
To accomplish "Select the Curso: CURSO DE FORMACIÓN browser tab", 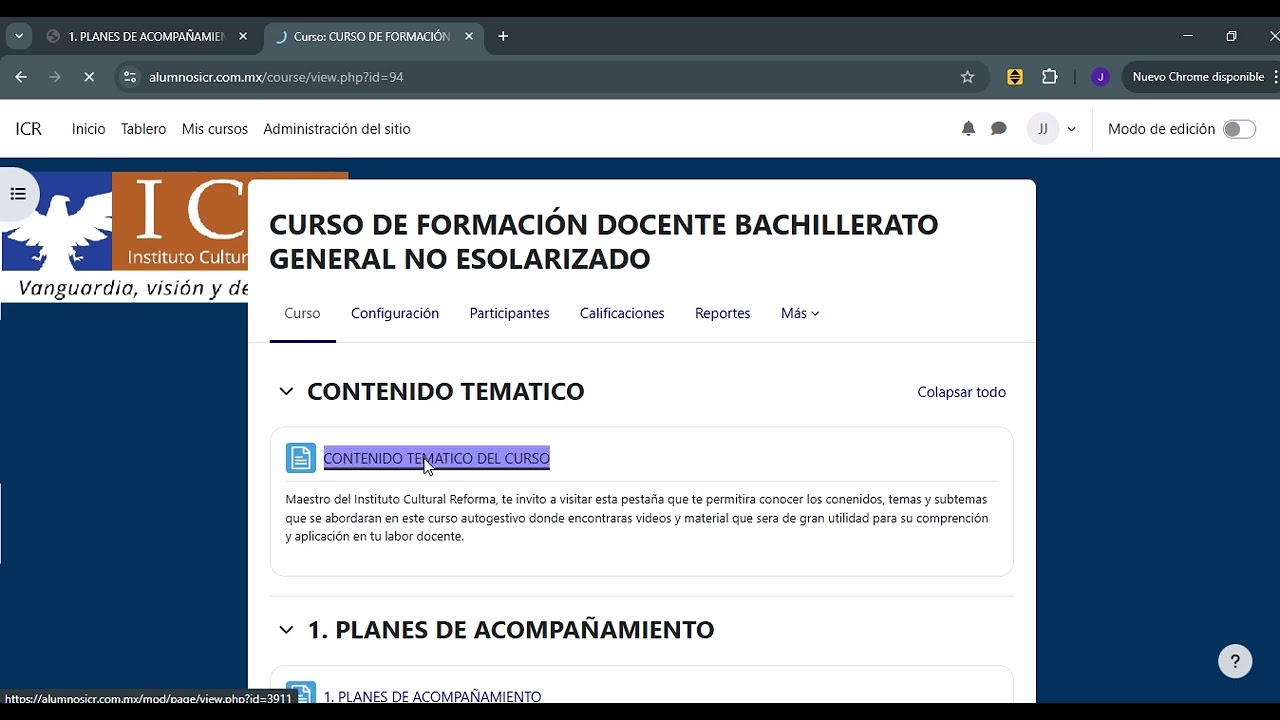I will click(x=372, y=36).
